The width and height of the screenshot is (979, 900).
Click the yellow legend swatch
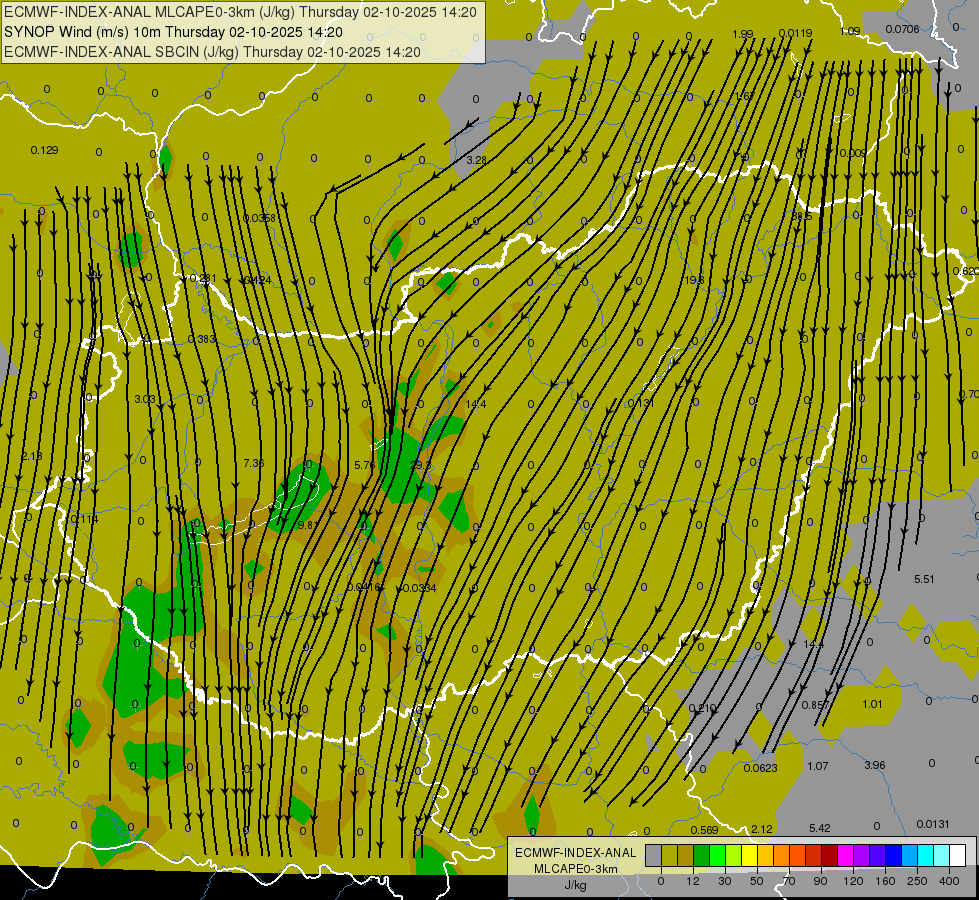click(x=749, y=856)
